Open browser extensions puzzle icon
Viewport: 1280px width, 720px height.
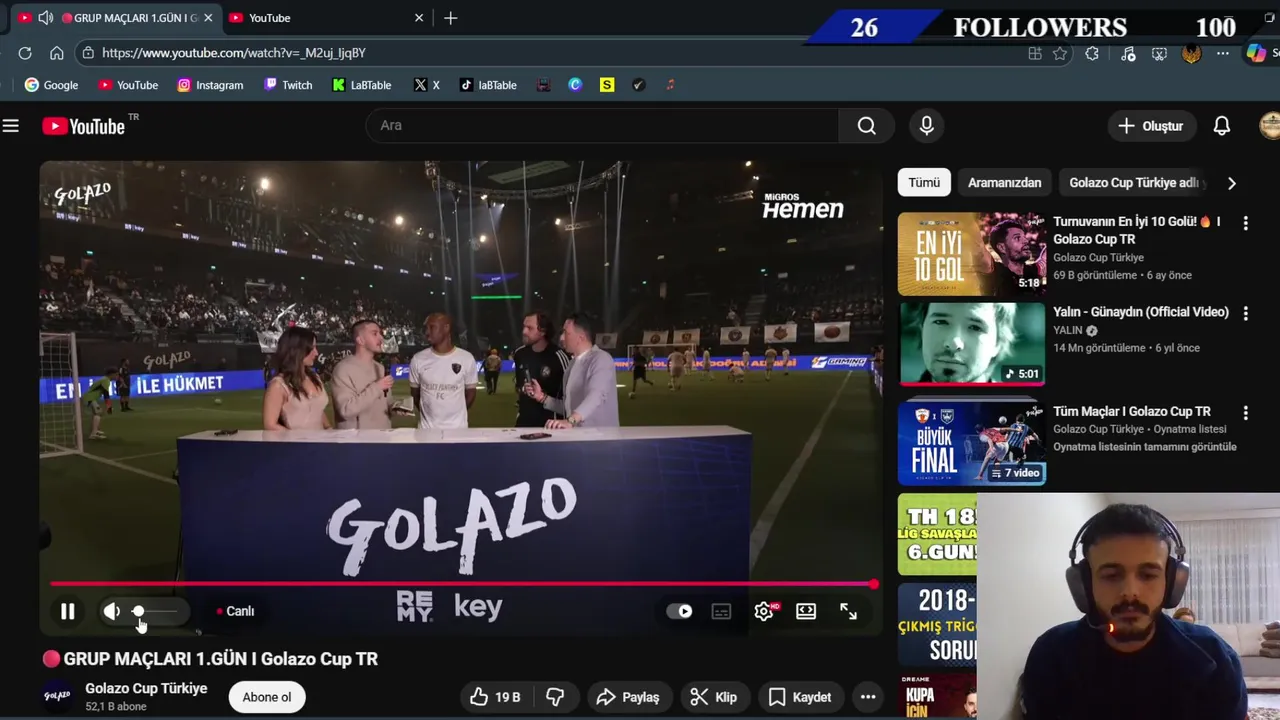1092,54
